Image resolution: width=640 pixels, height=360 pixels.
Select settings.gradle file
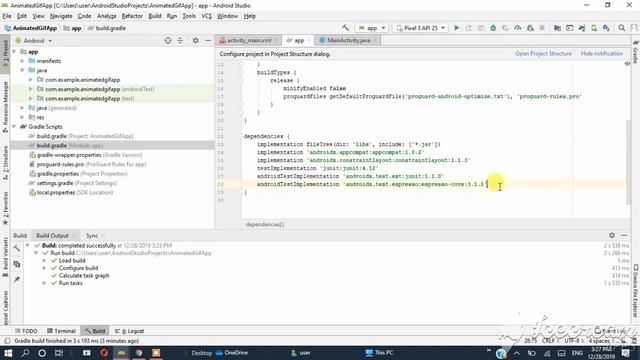coord(73,183)
